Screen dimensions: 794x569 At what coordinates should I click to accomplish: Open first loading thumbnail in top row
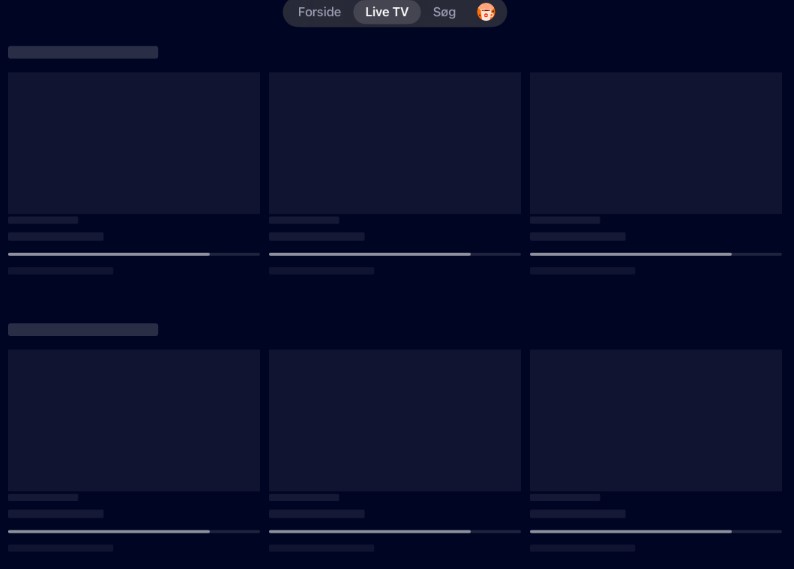coord(134,143)
